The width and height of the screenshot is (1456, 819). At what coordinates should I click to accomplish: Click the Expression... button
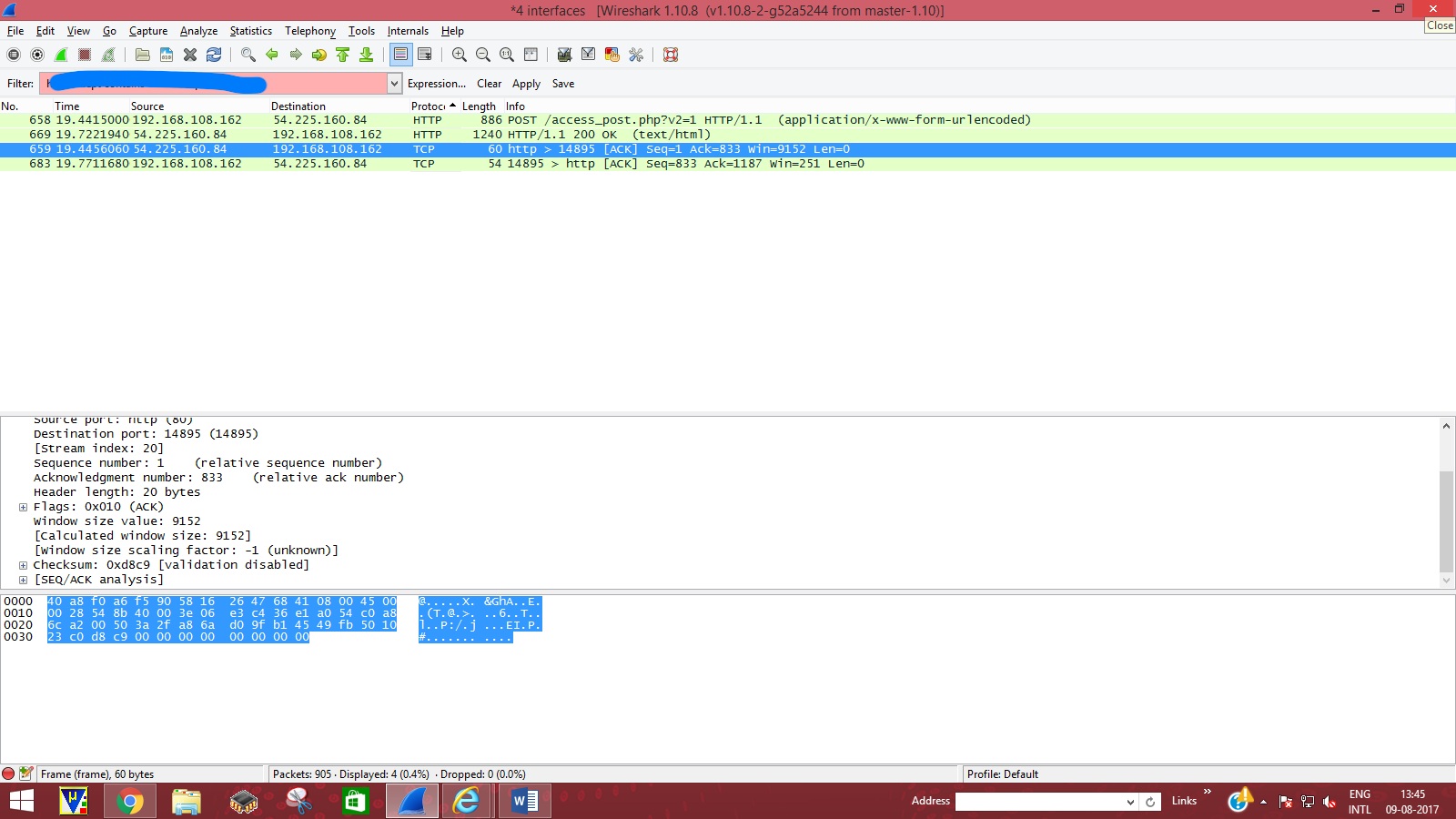coord(436,84)
